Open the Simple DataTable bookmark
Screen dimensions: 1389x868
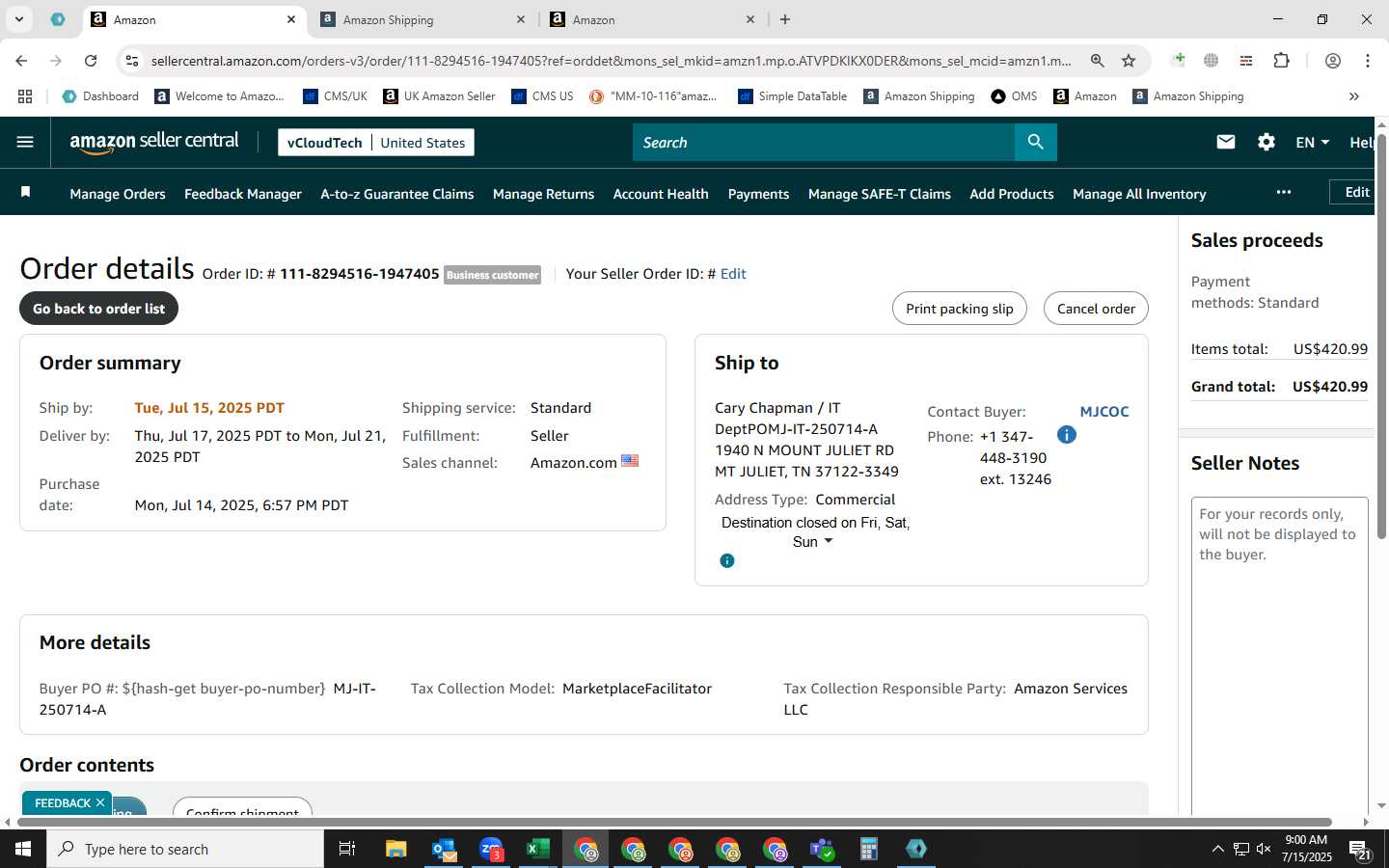(x=792, y=96)
